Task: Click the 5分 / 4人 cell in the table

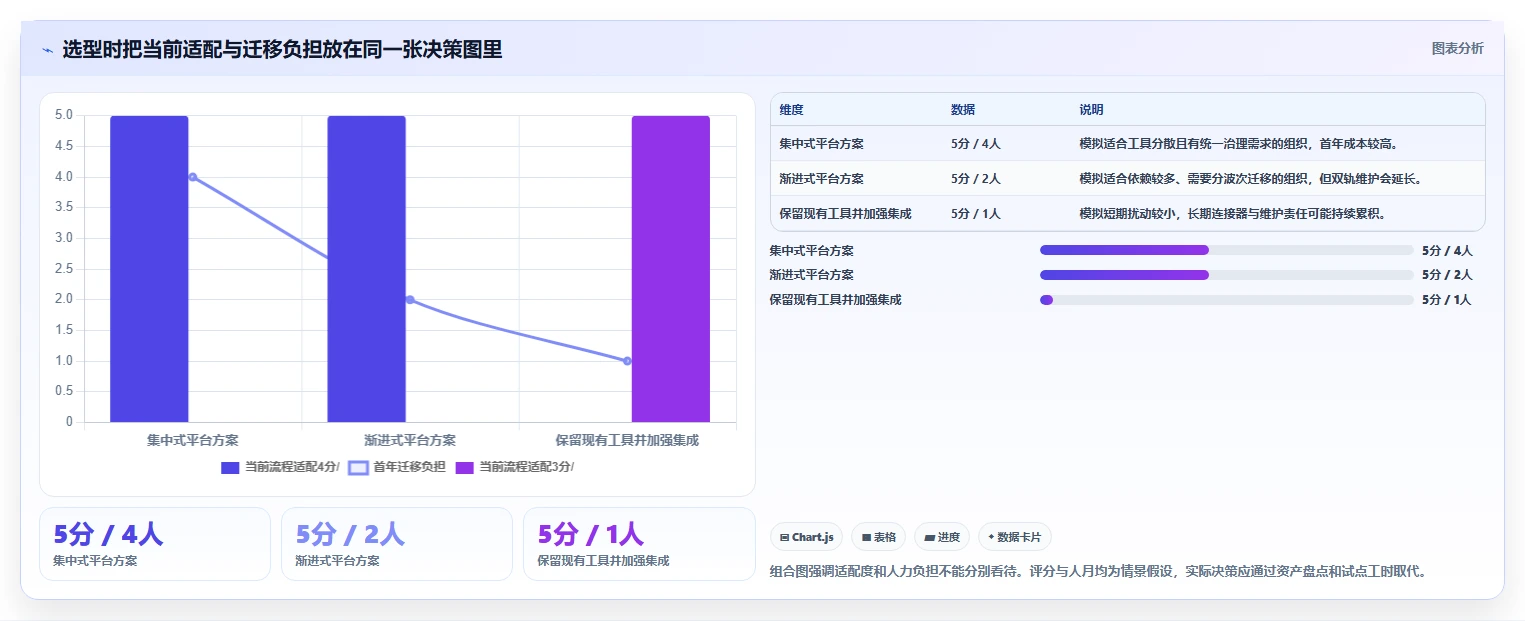Action: pyautogui.click(x=975, y=144)
